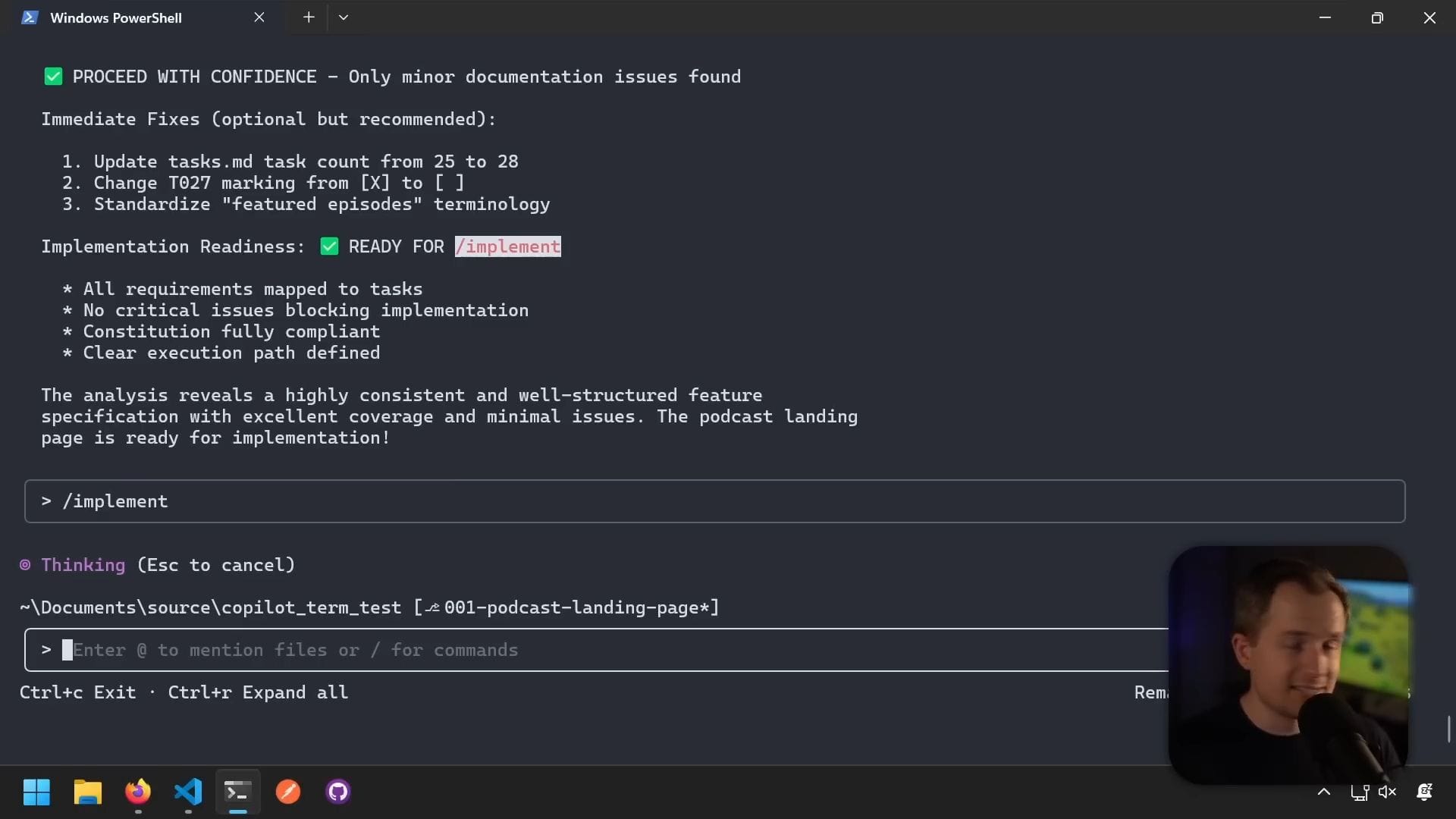Show hidden system tray icons chevron

click(1324, 792)
